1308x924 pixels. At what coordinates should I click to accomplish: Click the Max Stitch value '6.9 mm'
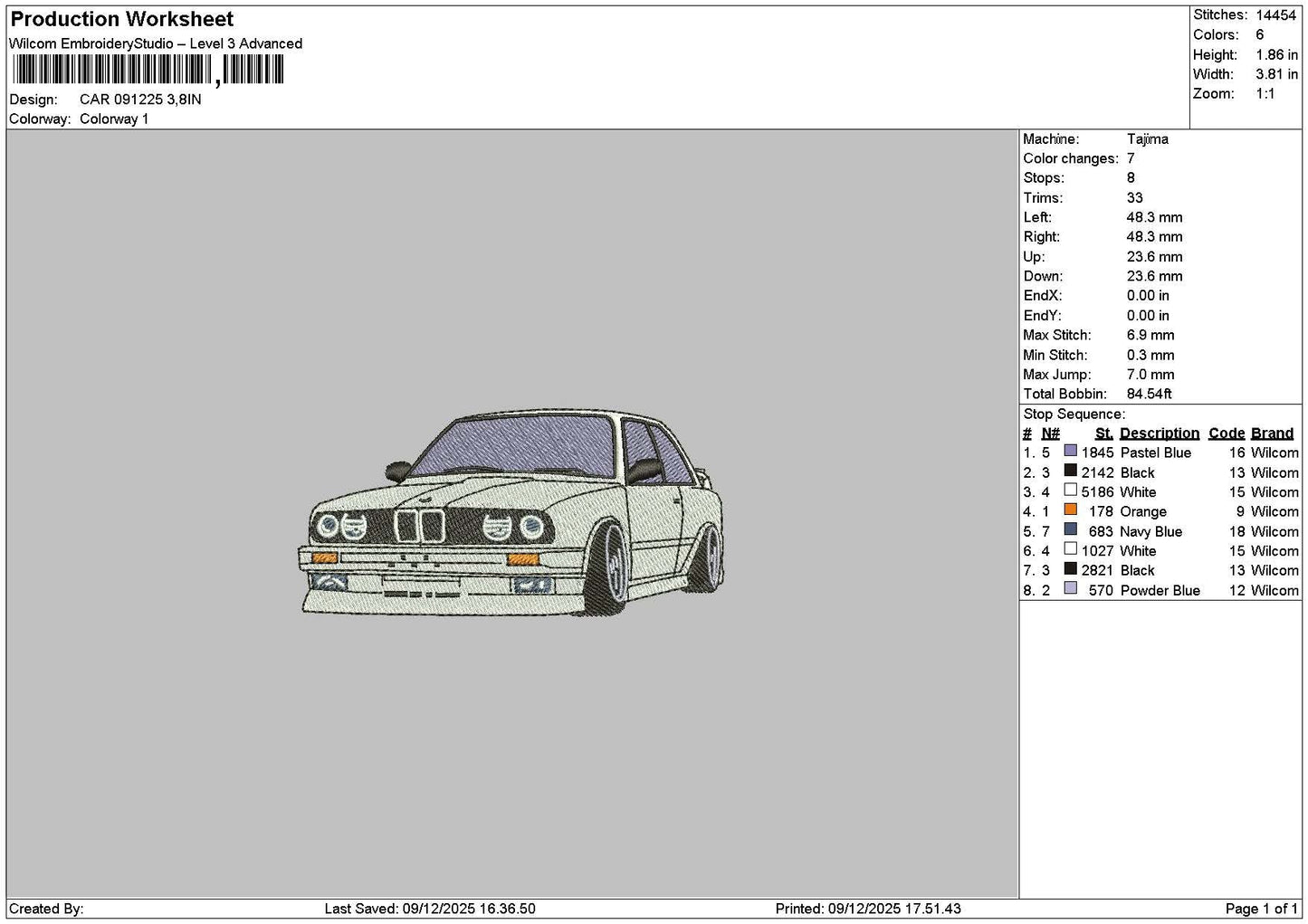pos(1150,336)
